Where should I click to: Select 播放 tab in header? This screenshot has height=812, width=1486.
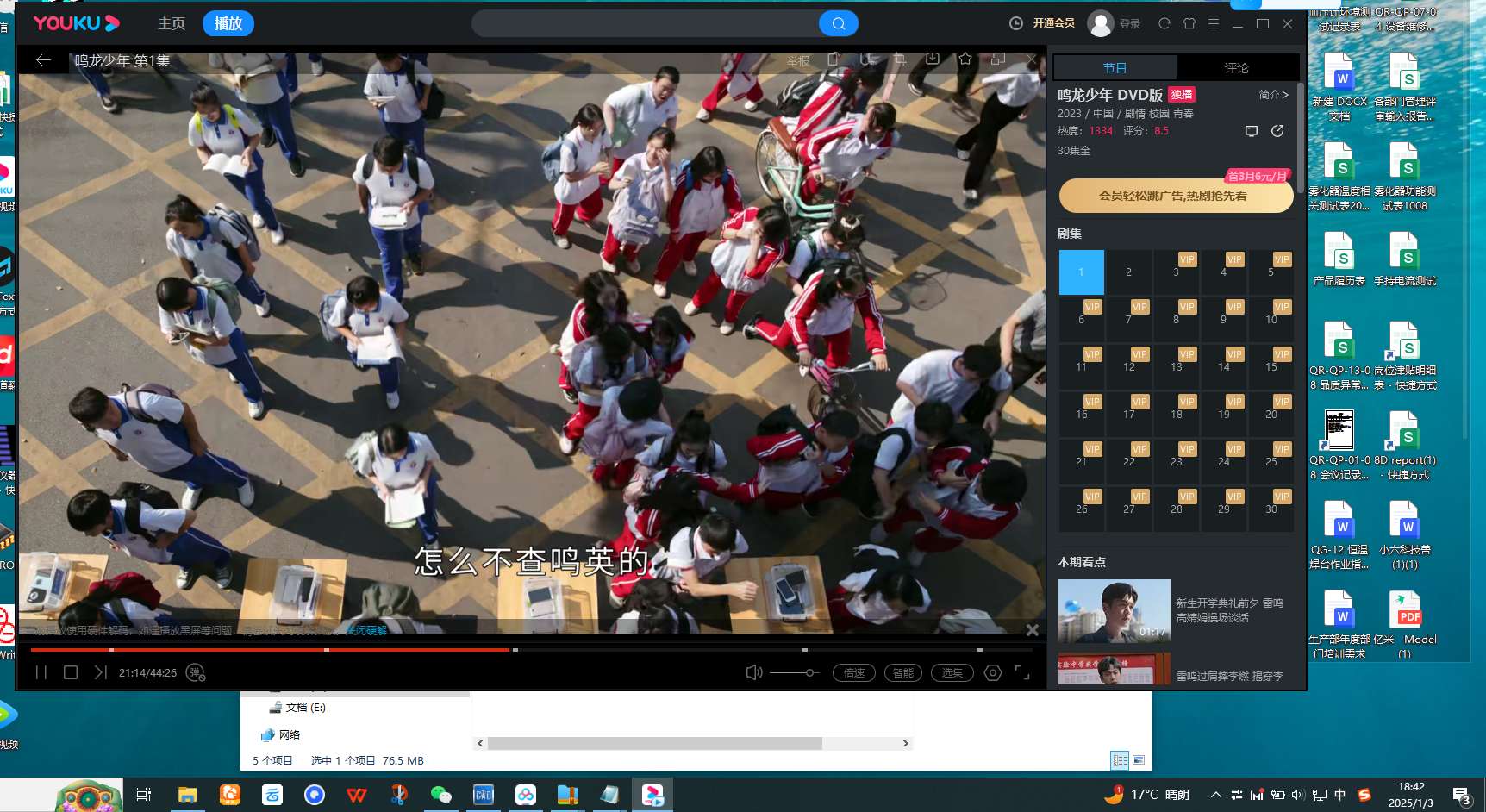(228, 23)
